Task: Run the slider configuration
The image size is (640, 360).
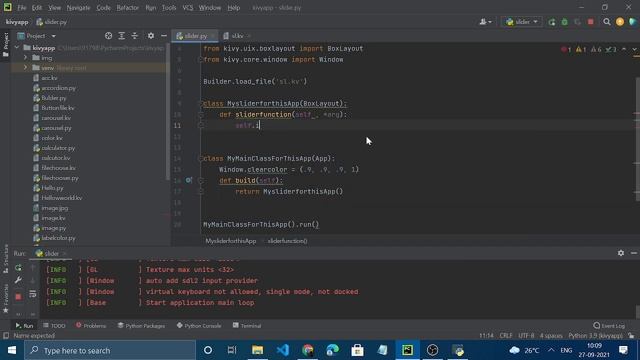Action: click(552, 22)
